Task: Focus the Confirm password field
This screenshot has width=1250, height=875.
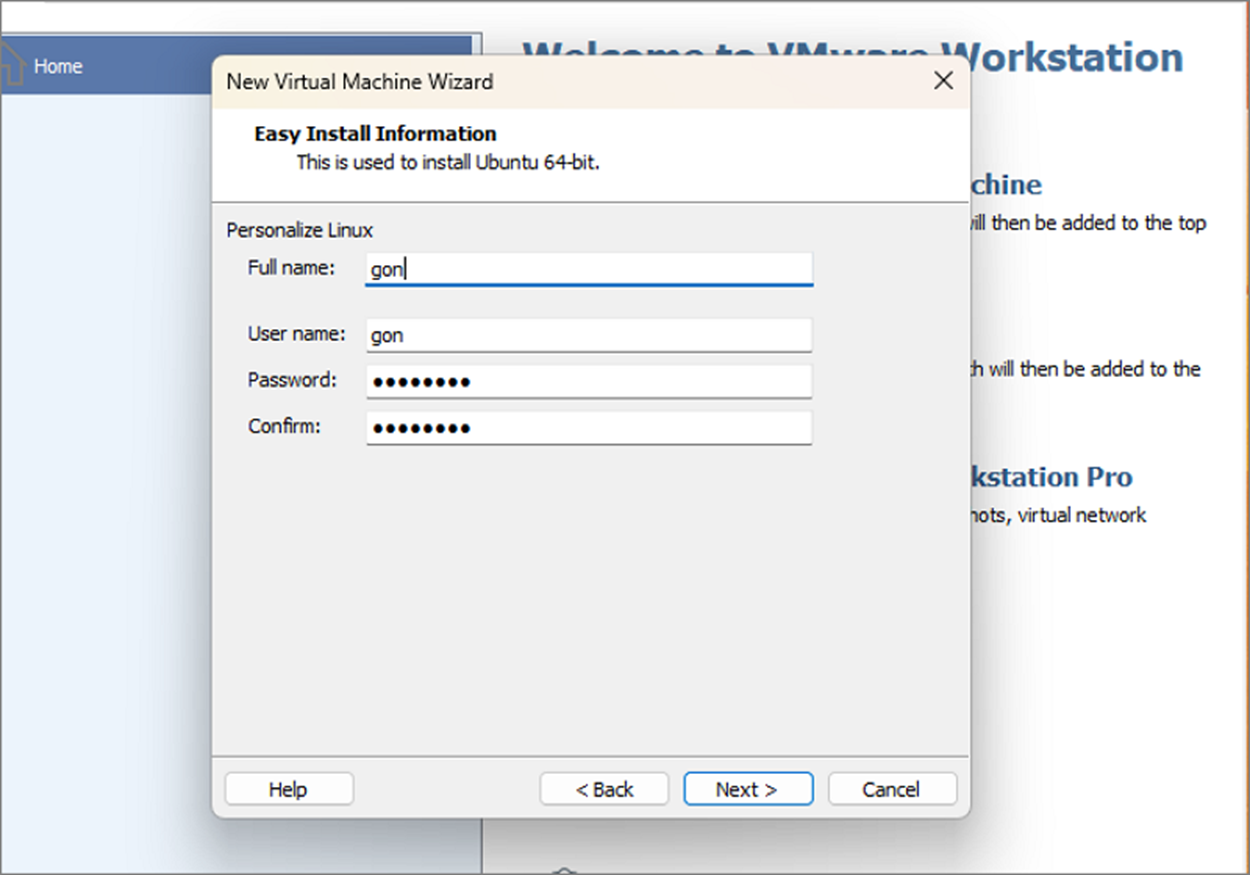Action: click(589, 428)
